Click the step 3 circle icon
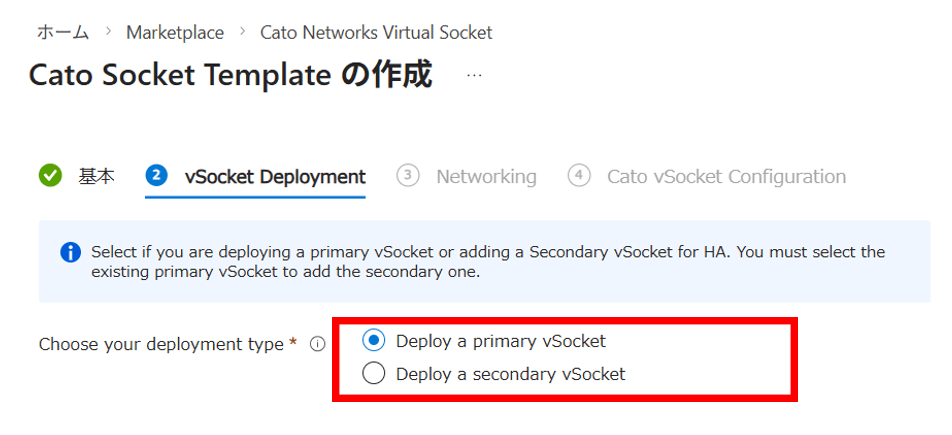 (x=407, y=176)
